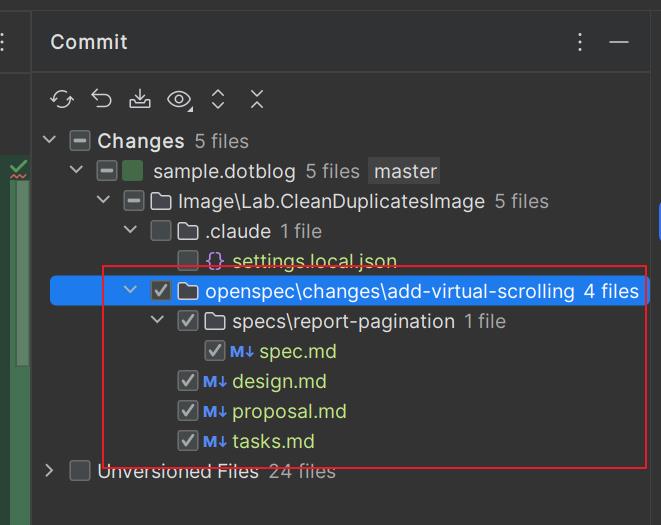
Task: Click the Collapse All icon
Action: pos(257,99)
